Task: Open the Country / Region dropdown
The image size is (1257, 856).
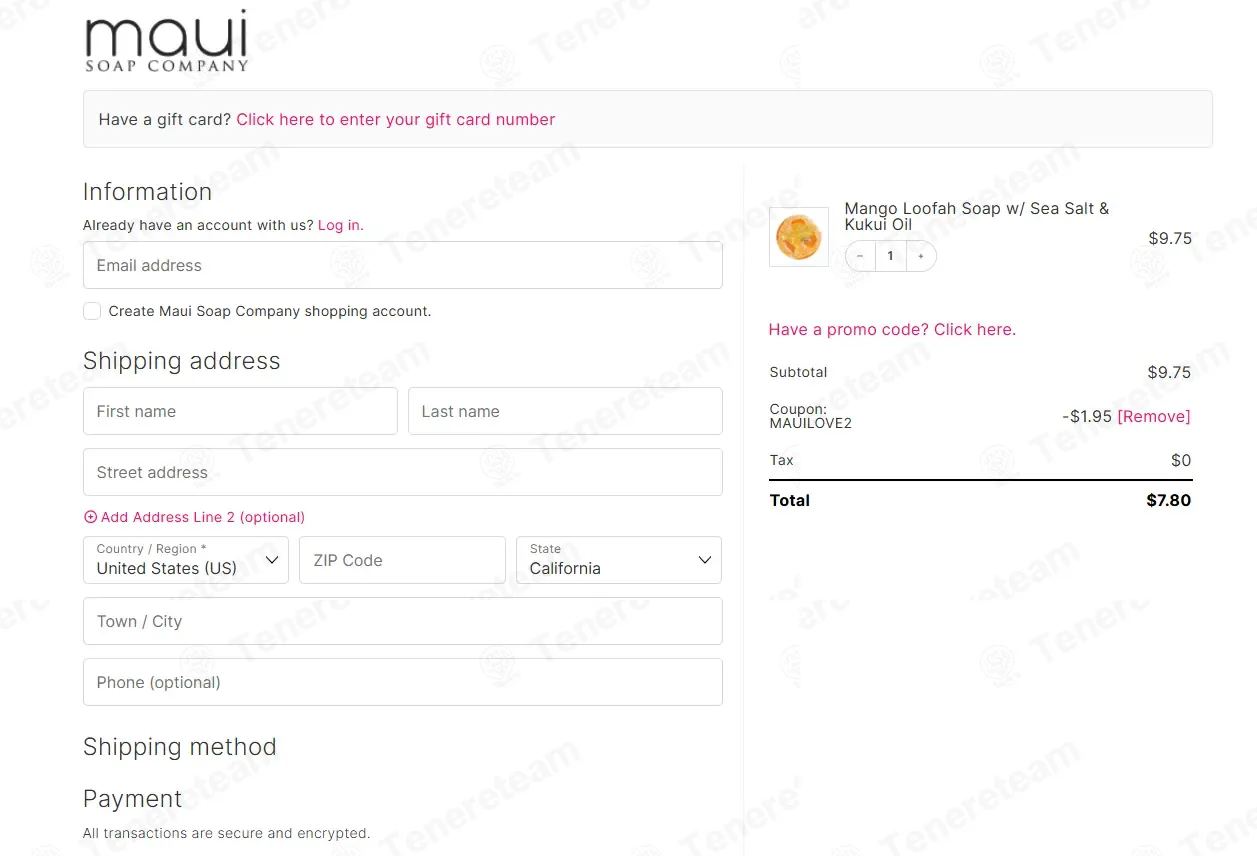Action: (186, 560)
